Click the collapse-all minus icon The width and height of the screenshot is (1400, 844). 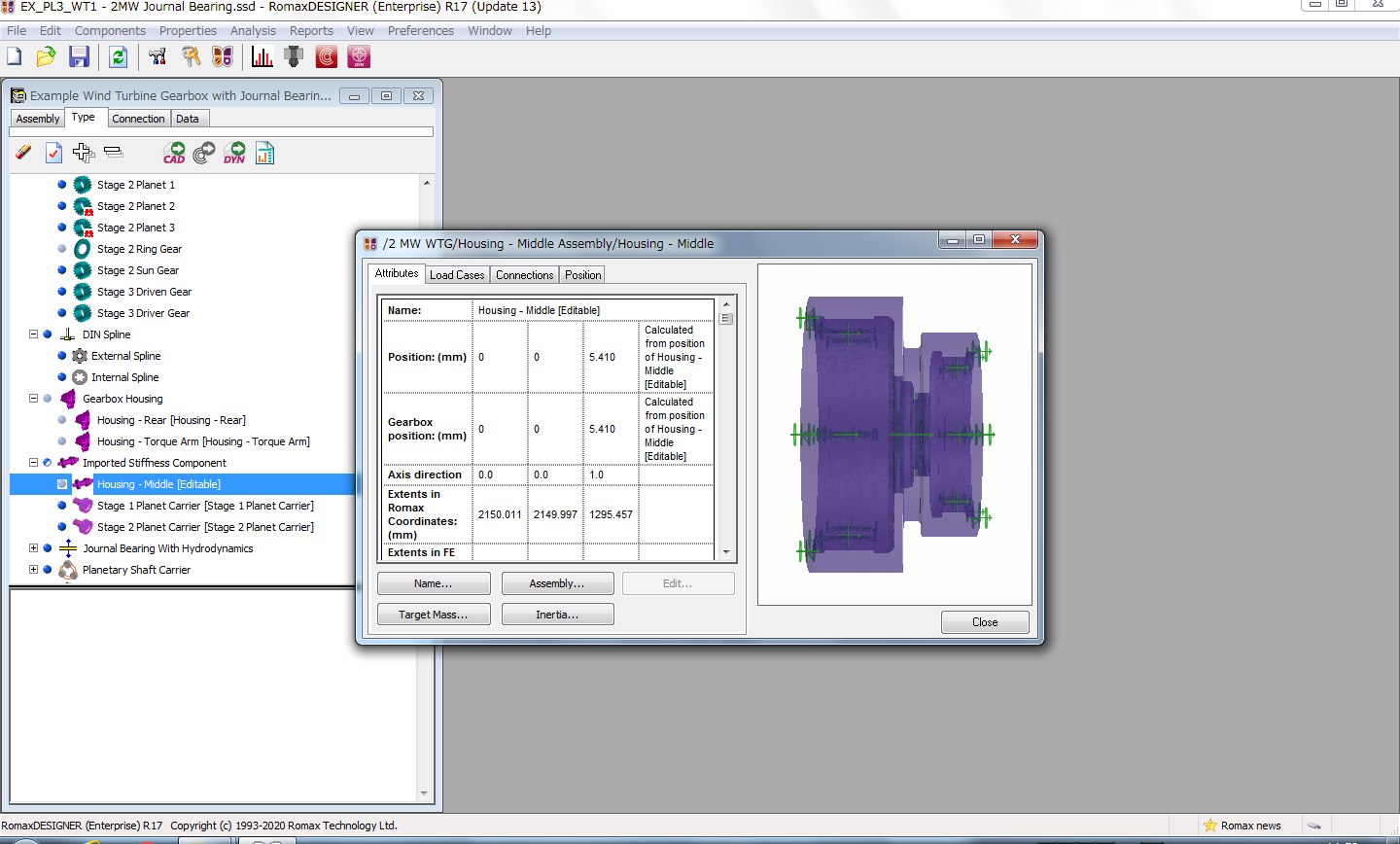[113, 152]
